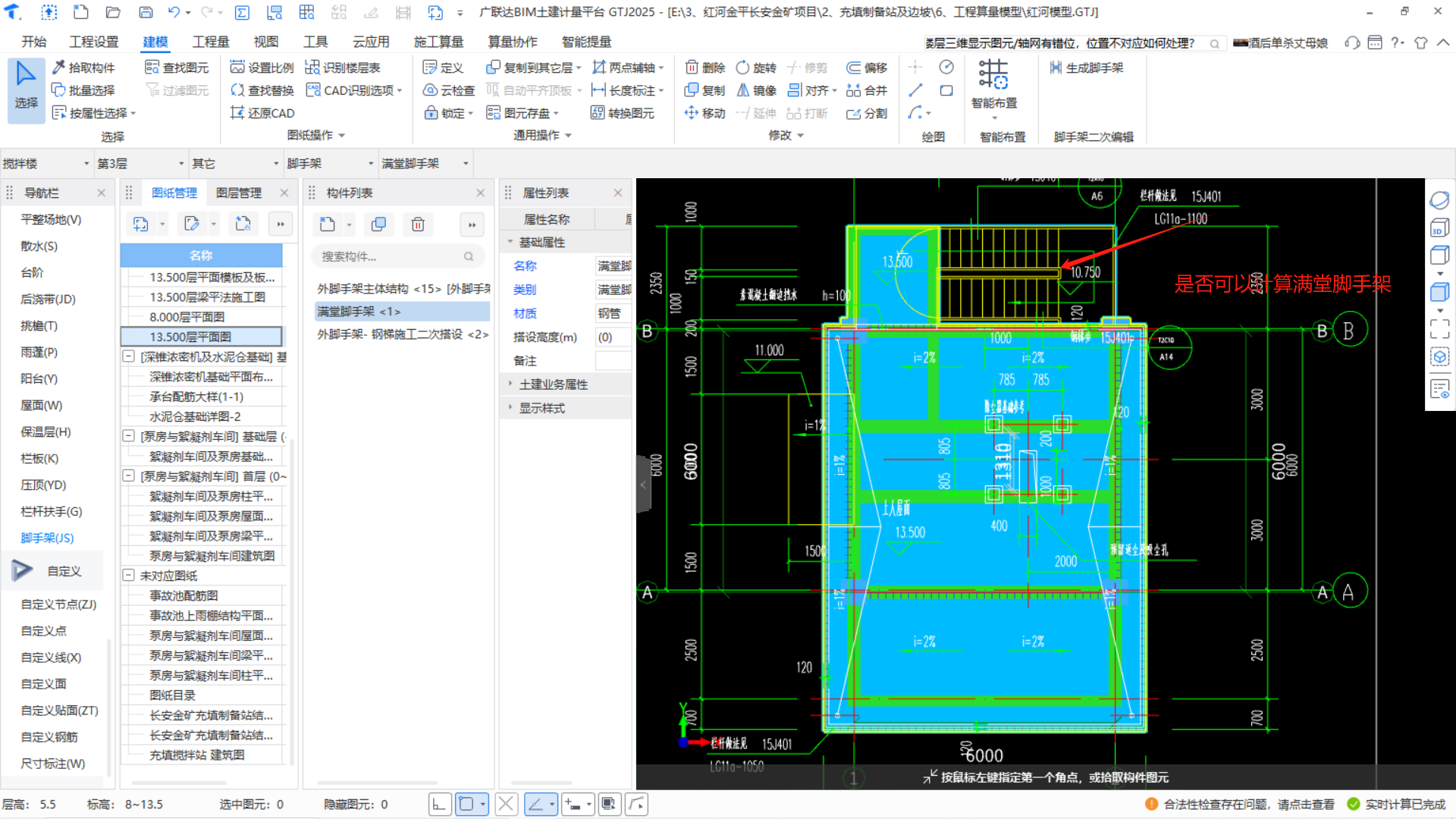Open 复制到其它层 dropdown
The height and width of the screenshot is (819, 1456).
533,67
